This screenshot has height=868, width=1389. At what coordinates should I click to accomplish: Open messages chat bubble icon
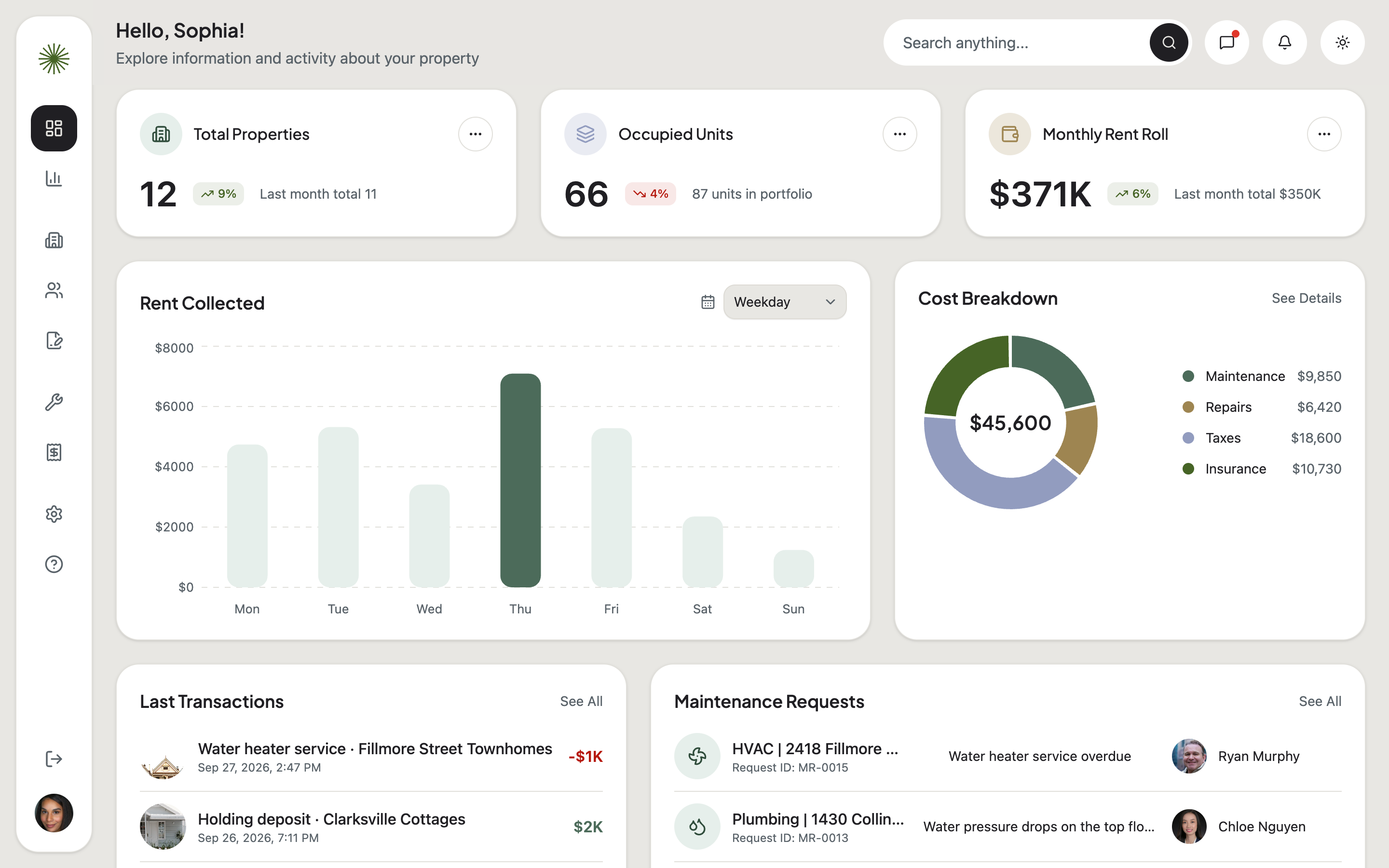[x=1226, y=42]
